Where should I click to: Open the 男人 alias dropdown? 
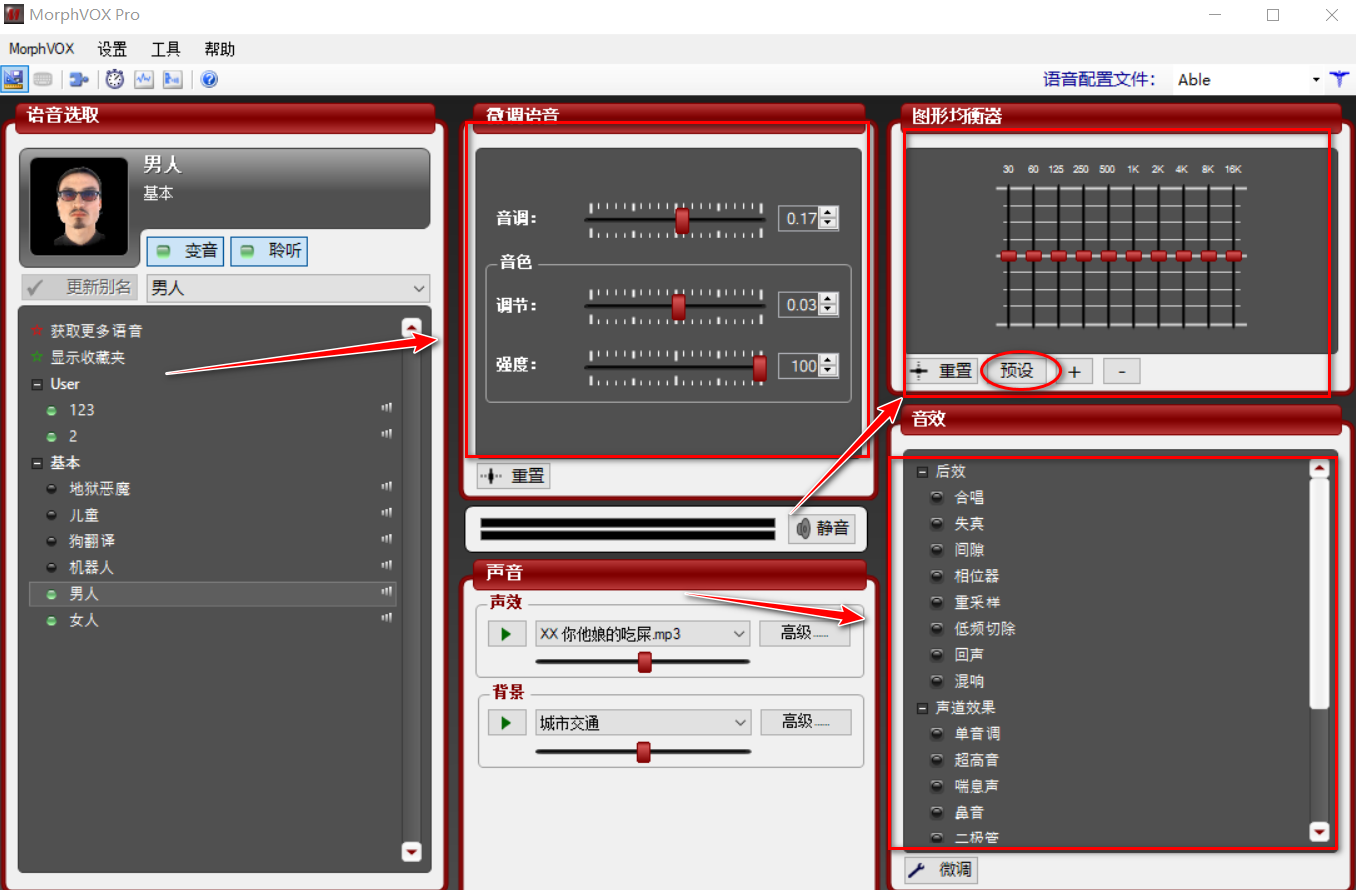(x=288, y=288)
